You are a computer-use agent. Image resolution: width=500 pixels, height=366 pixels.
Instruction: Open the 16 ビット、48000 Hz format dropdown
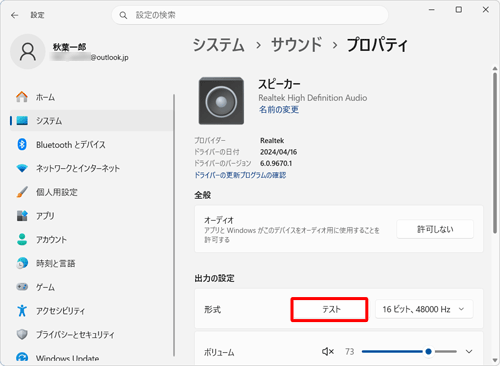coord(424,309)
